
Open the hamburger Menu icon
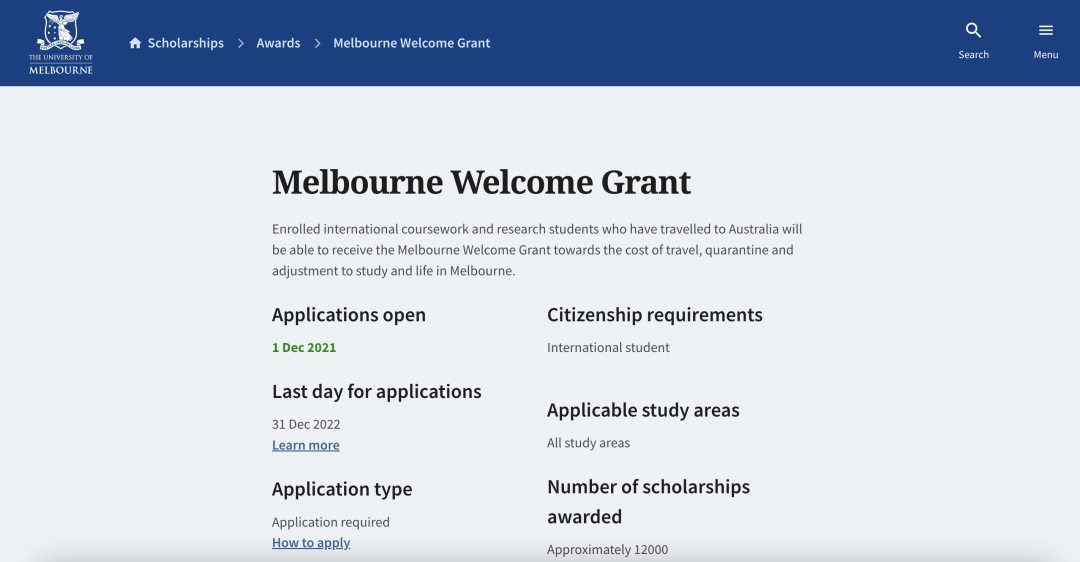[x=1045, y=31]
